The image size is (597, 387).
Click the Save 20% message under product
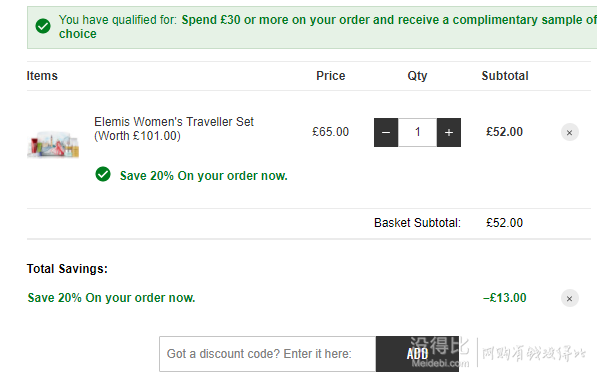pyautogui.click(x=203, y=176)
